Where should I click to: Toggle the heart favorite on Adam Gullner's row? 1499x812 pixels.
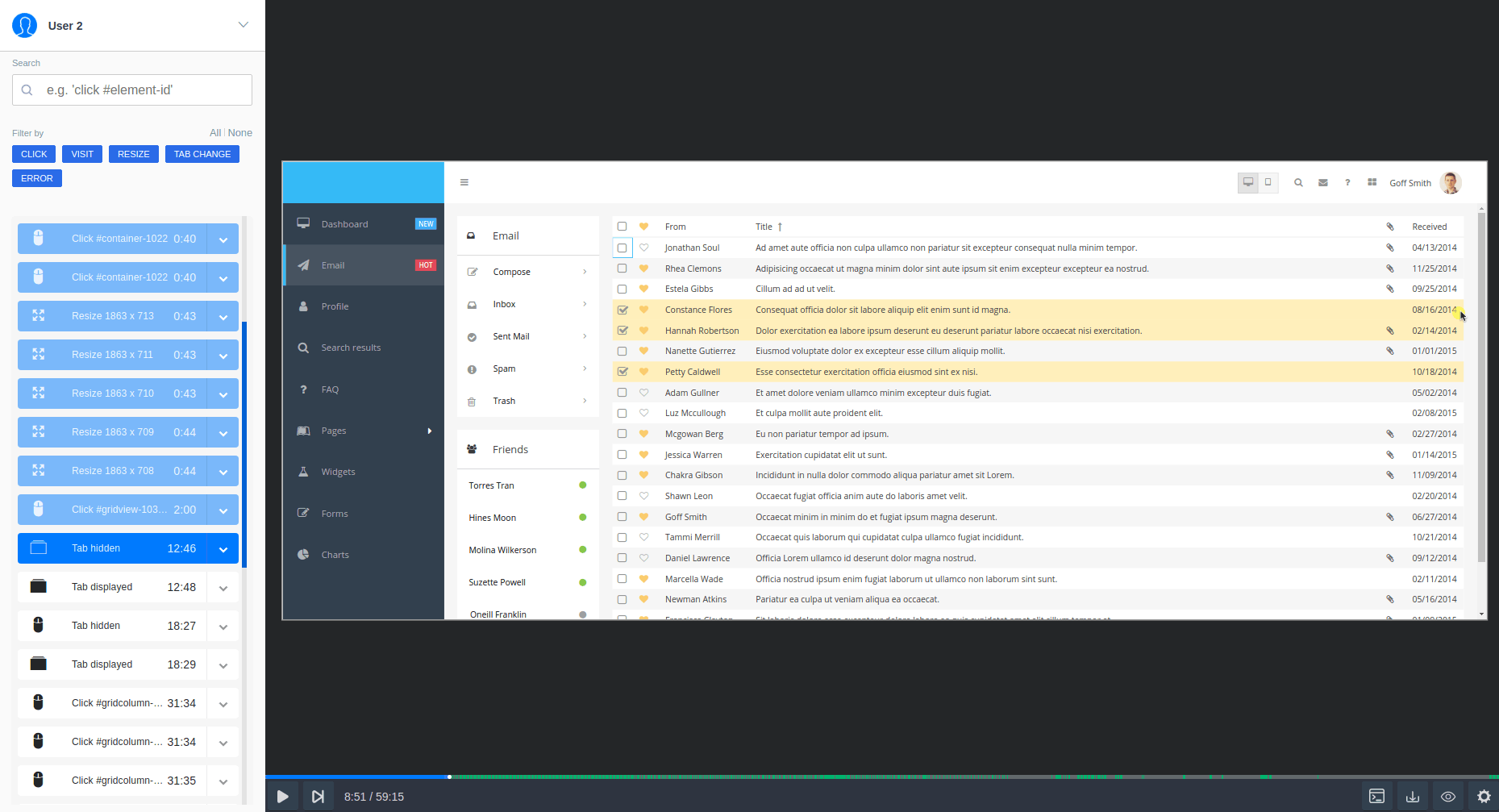coord(643,393)
